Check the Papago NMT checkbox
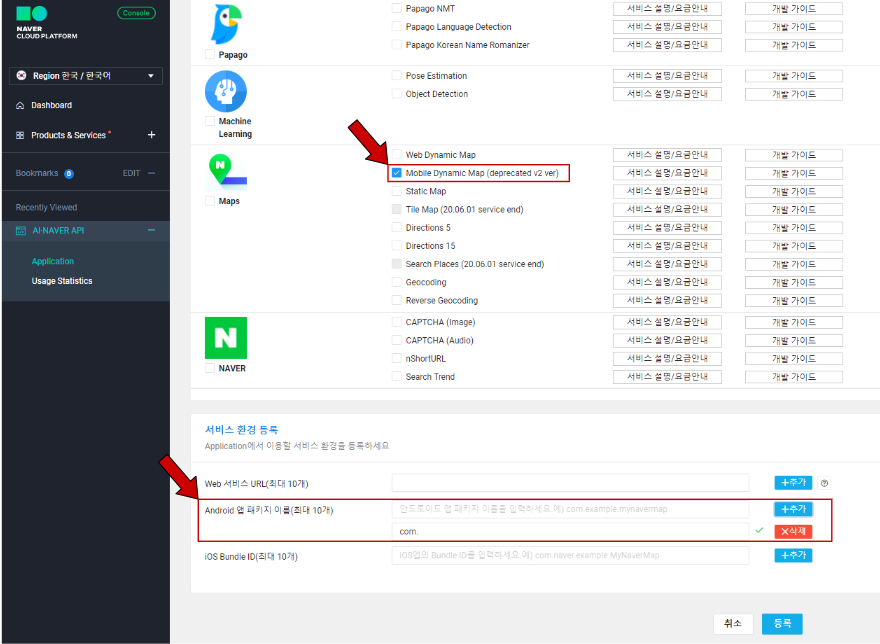The image size is (880, 644). point(397,8)
